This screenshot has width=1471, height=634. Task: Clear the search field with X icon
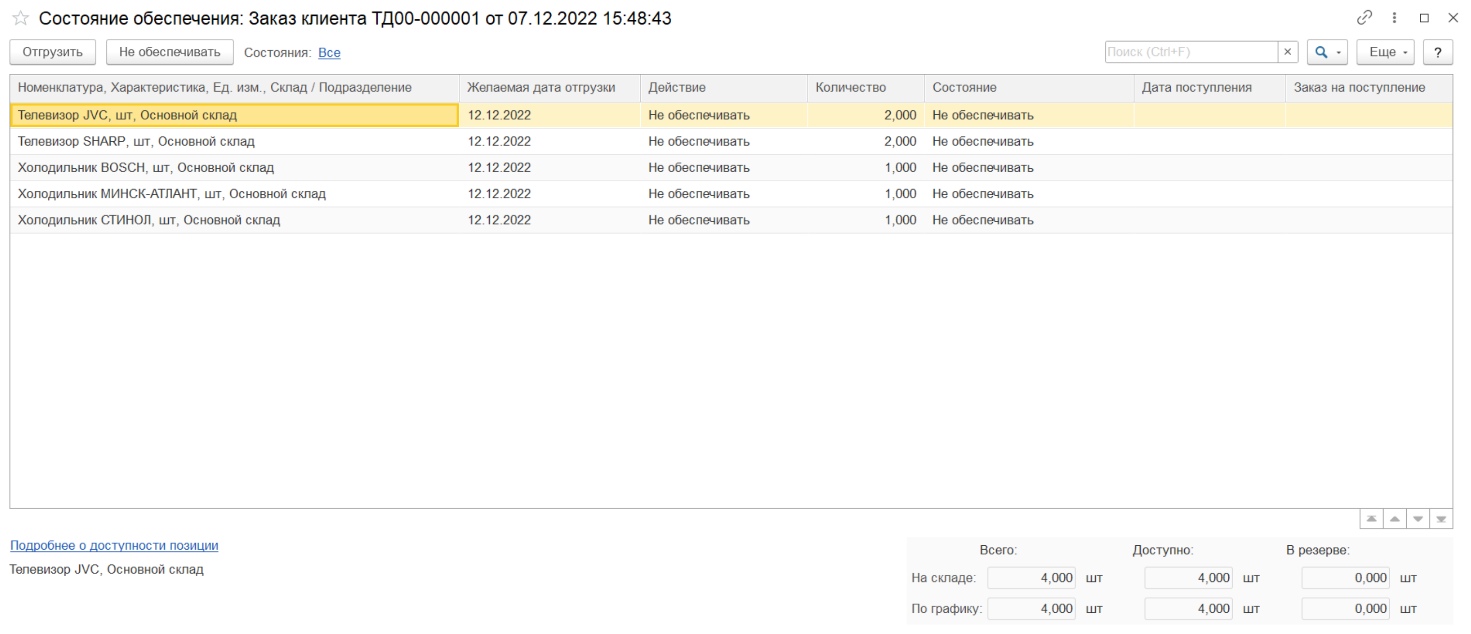[x=1288, y=52]
